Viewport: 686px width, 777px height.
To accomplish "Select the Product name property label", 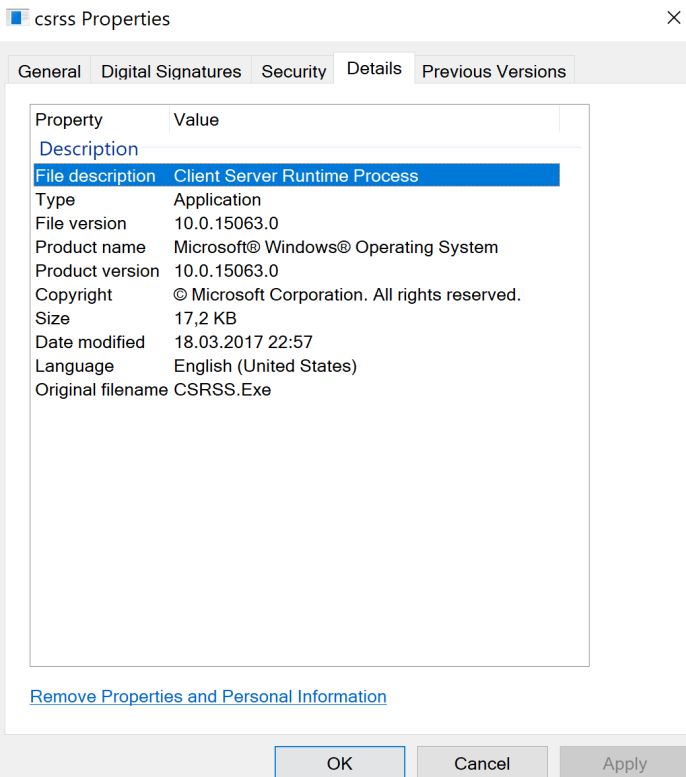I will [x=90, y=247].
